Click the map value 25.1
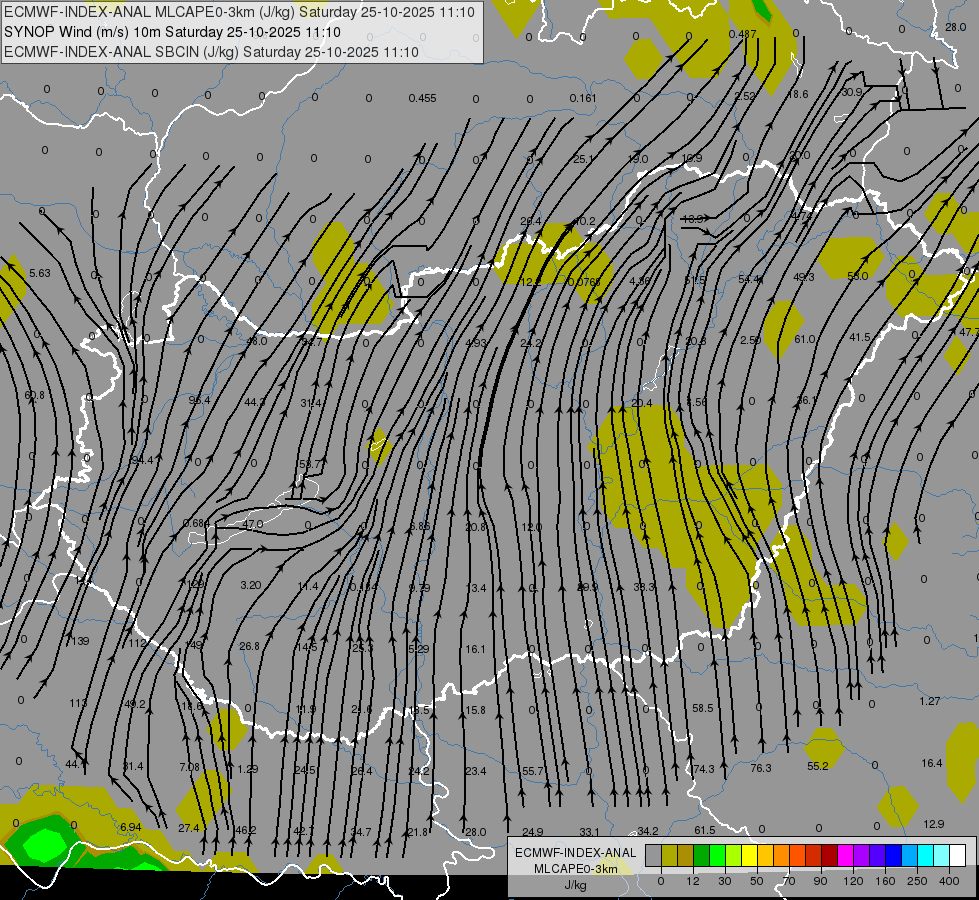 click(583, 159)
